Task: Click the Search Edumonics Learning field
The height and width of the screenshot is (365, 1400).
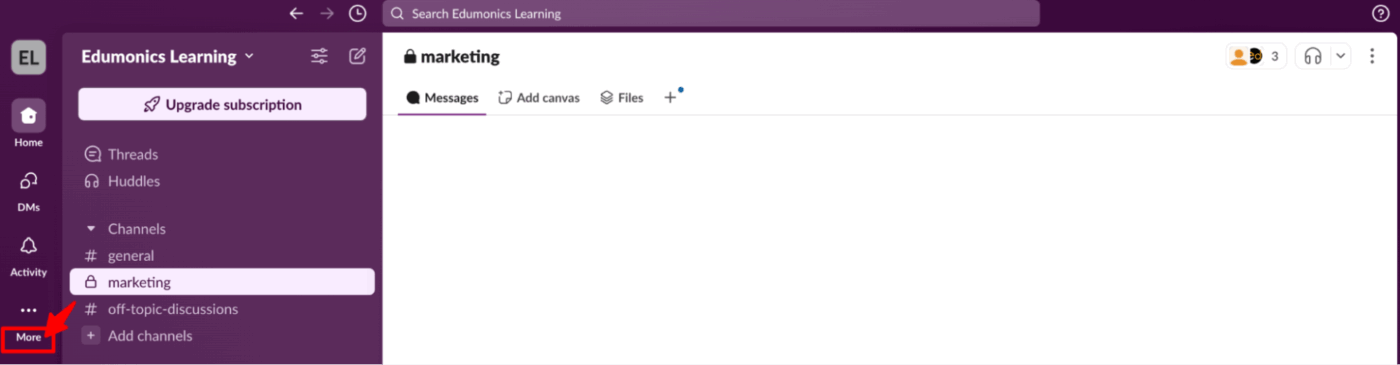Action: (711, 14)
